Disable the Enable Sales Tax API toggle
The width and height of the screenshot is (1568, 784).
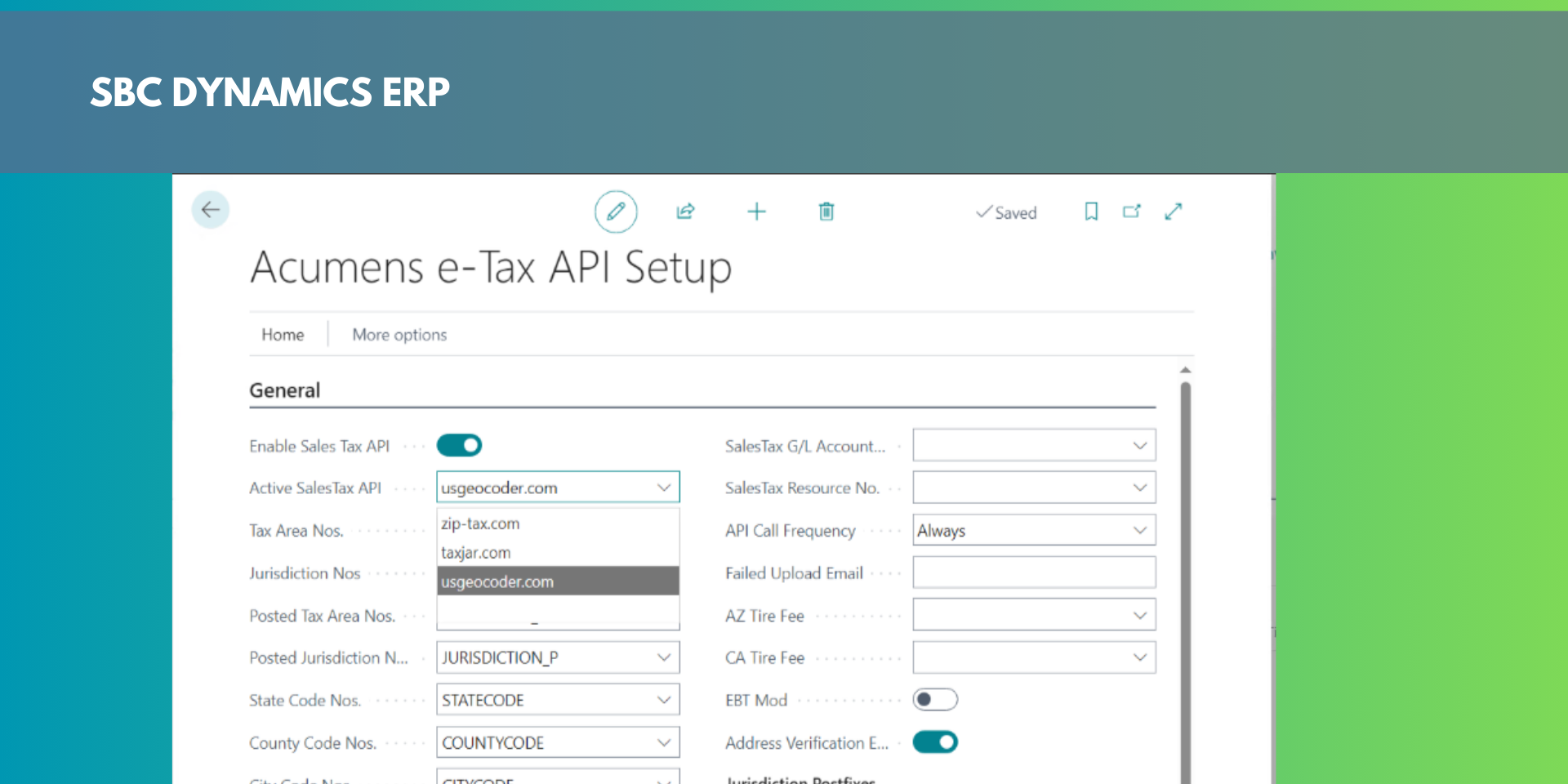pos(459,445)
